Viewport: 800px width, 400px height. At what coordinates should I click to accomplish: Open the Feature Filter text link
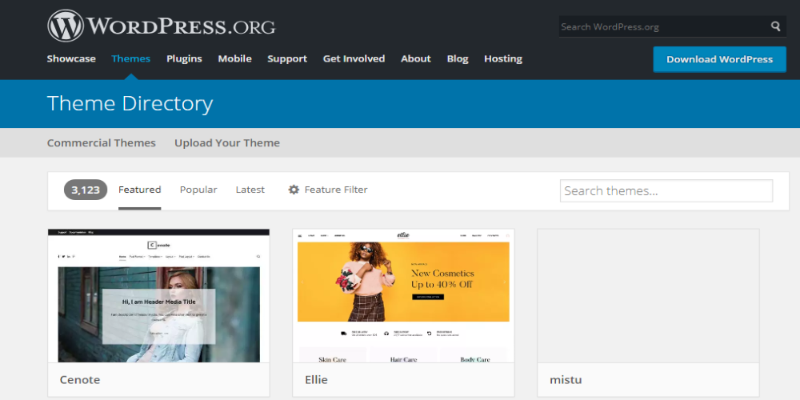coord(336,190)
